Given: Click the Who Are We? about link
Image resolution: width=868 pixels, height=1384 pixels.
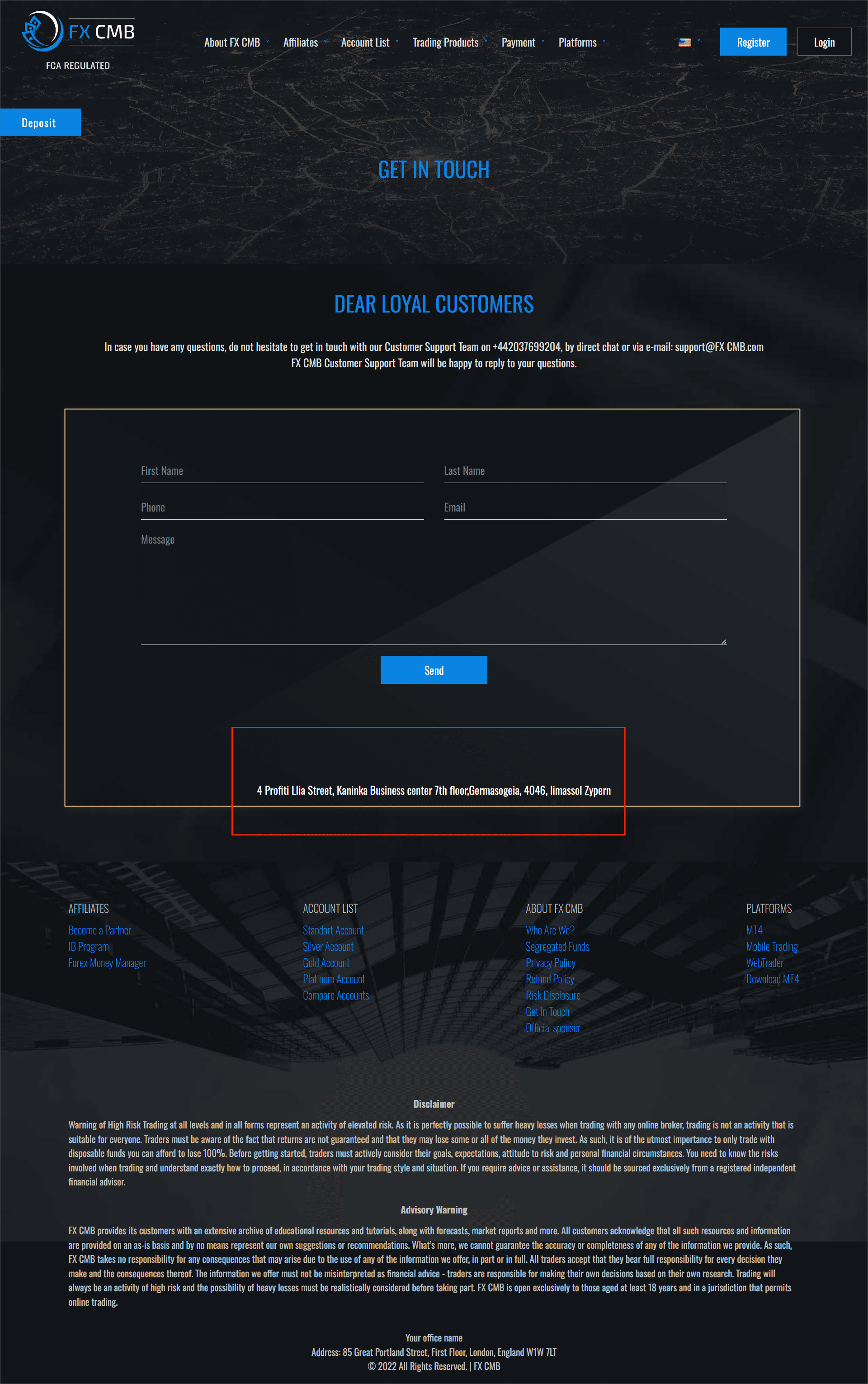Looking at the screenshot, I should tap(548, 931).
